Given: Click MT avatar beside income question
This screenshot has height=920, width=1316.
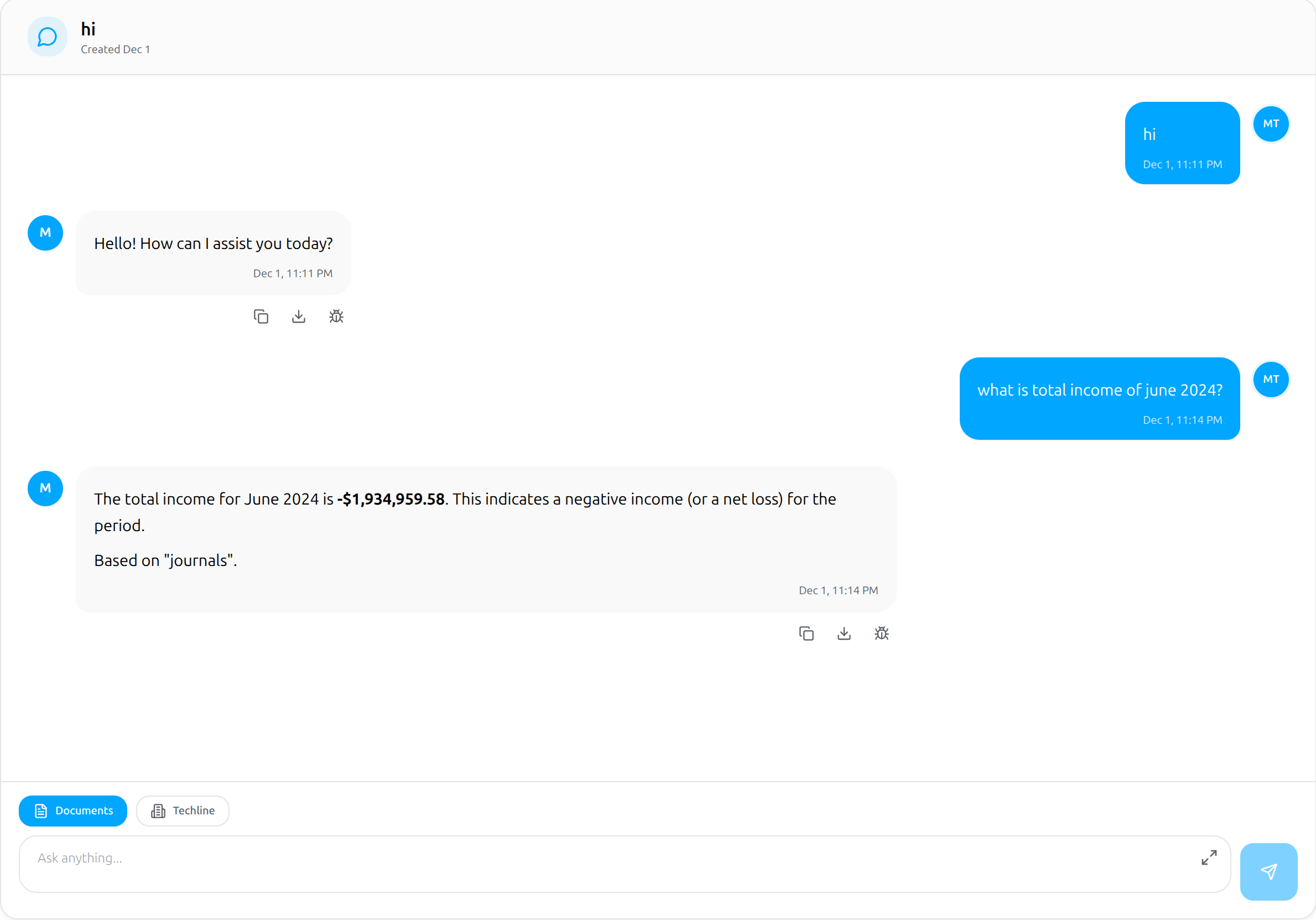Looking at the screenshot, I should click(1271, 380).
